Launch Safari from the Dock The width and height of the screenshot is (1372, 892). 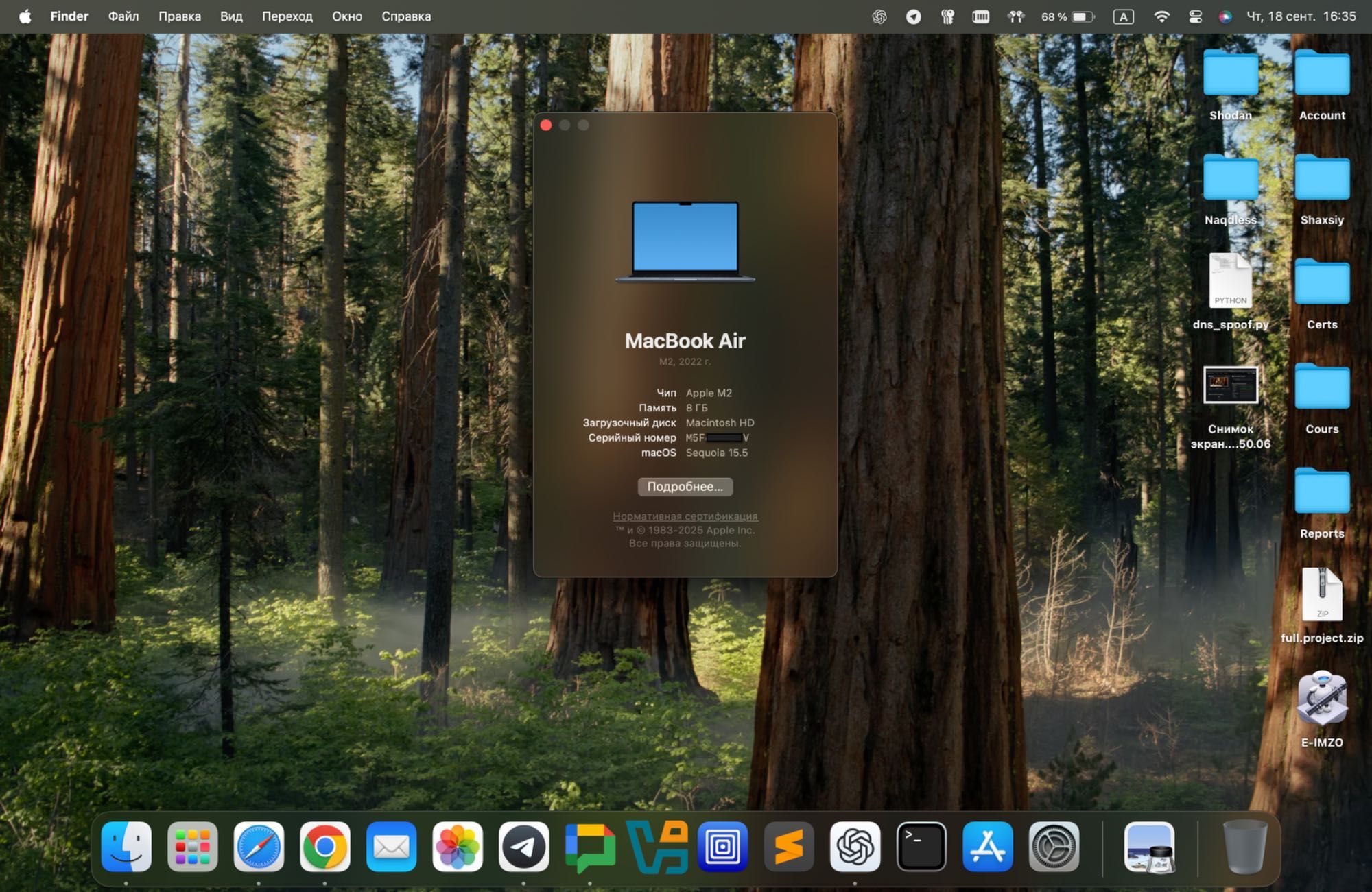point(259,847)
